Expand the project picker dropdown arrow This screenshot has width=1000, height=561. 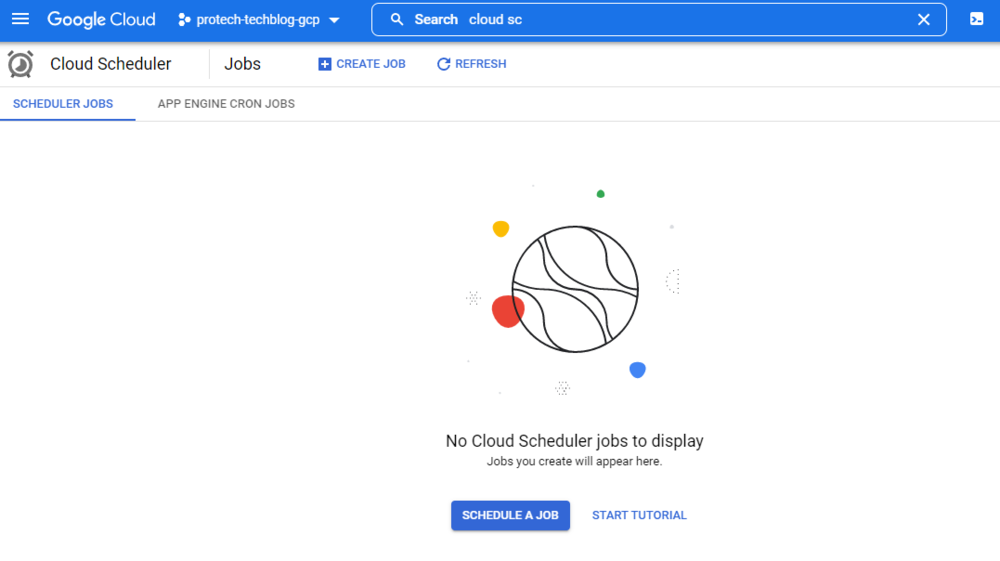tap(334, 20)
